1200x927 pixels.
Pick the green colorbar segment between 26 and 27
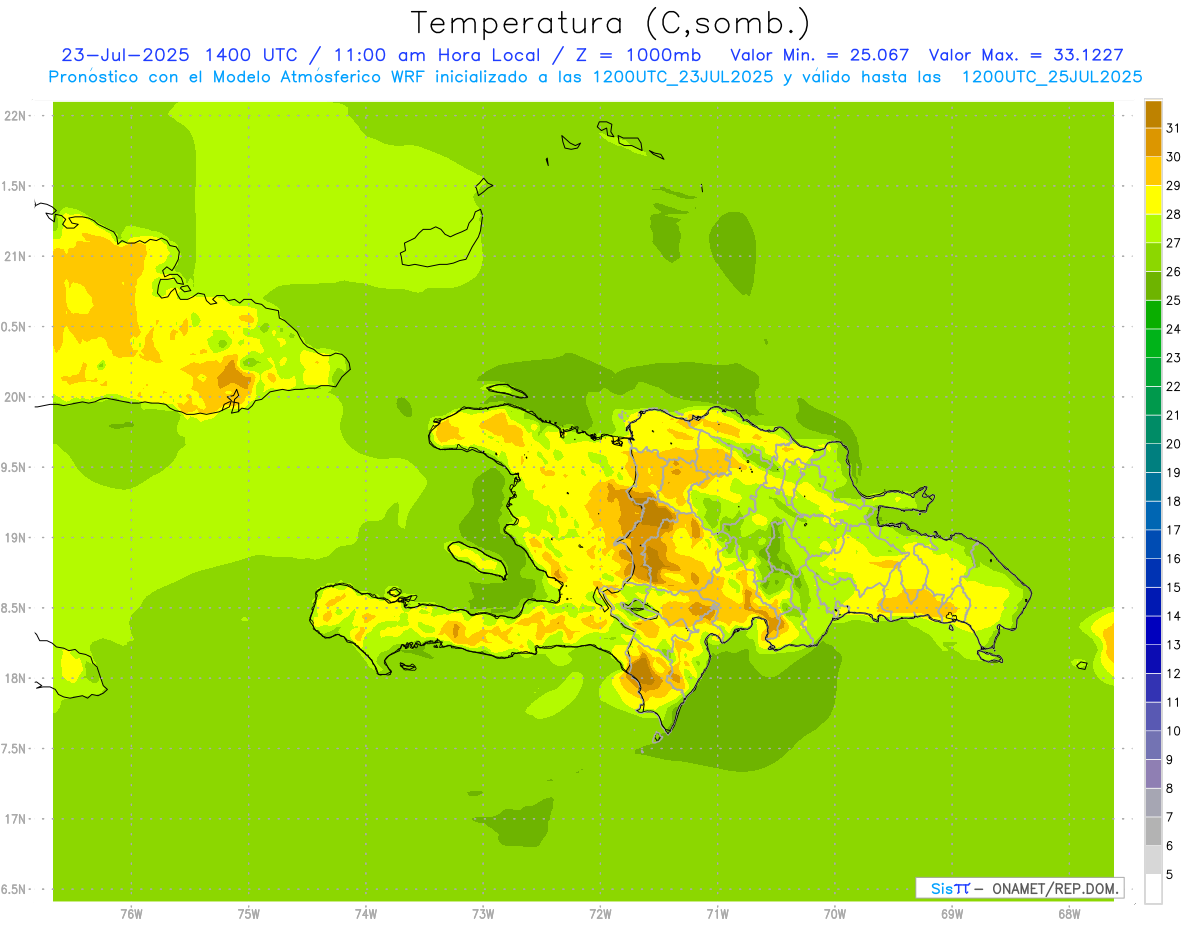(x=1153, y=257)
